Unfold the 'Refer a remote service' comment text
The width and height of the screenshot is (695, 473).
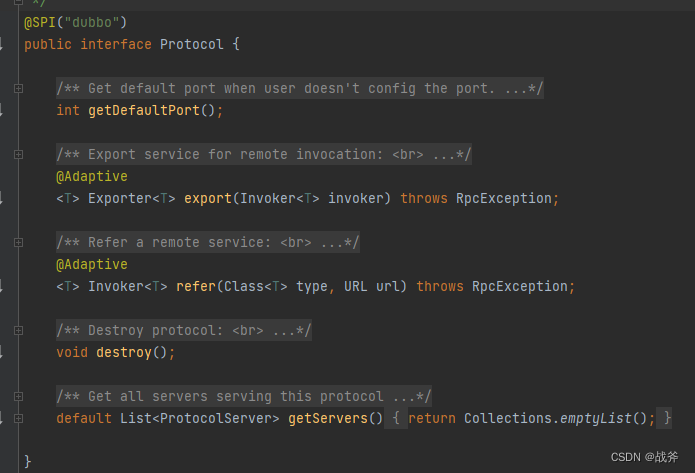click(208, 242)
